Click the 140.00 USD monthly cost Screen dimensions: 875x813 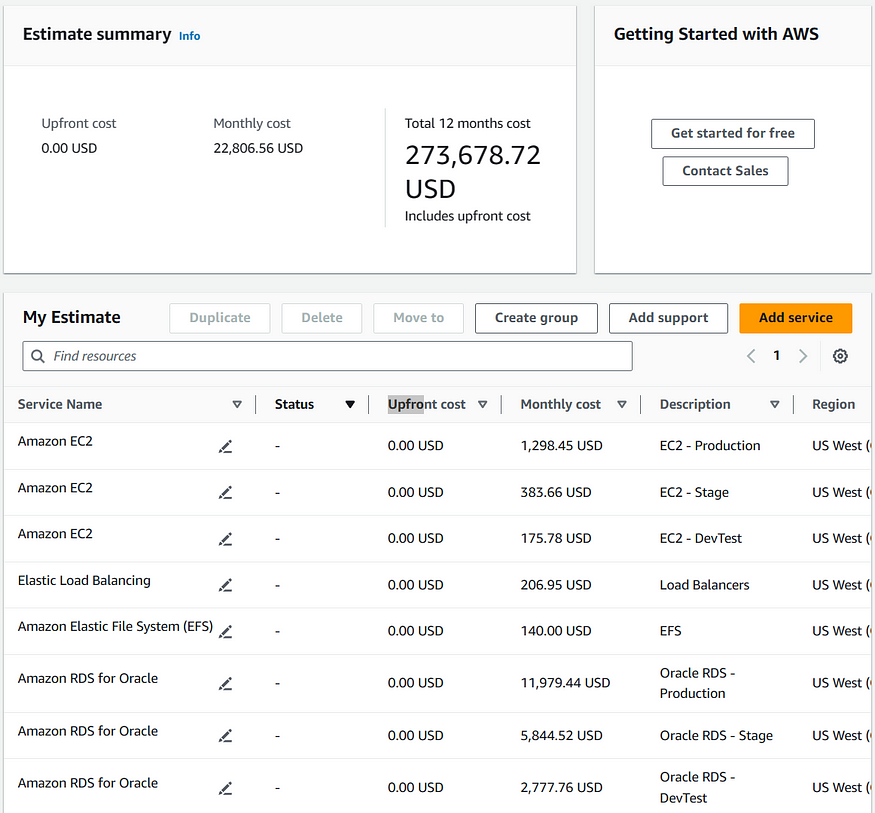556,631
